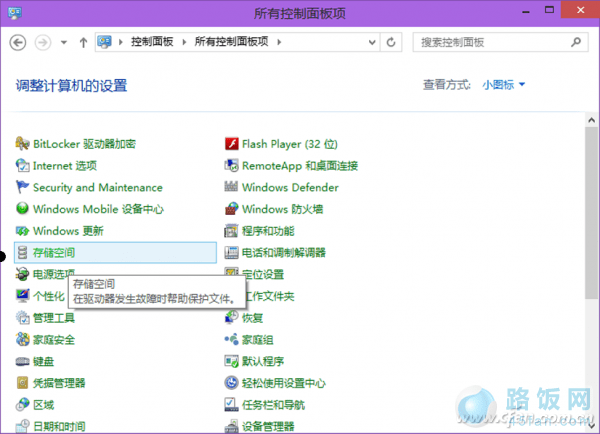Open the 定位设置 link
The width and height of the screenshot is (600, 434).
click(x=263, y=274)
